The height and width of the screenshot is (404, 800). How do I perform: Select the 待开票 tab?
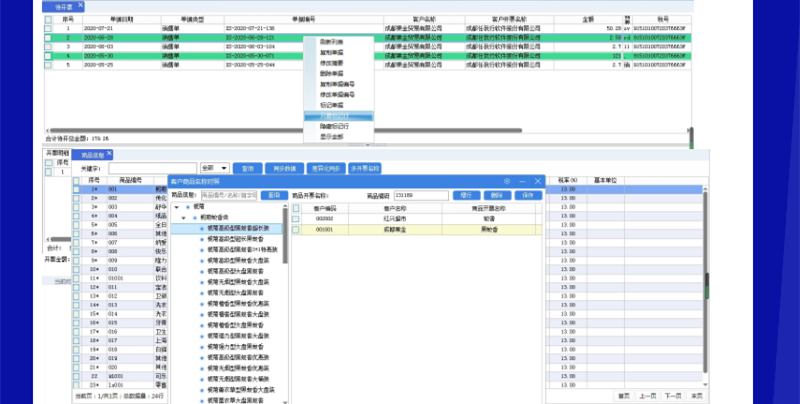[63, 7]
